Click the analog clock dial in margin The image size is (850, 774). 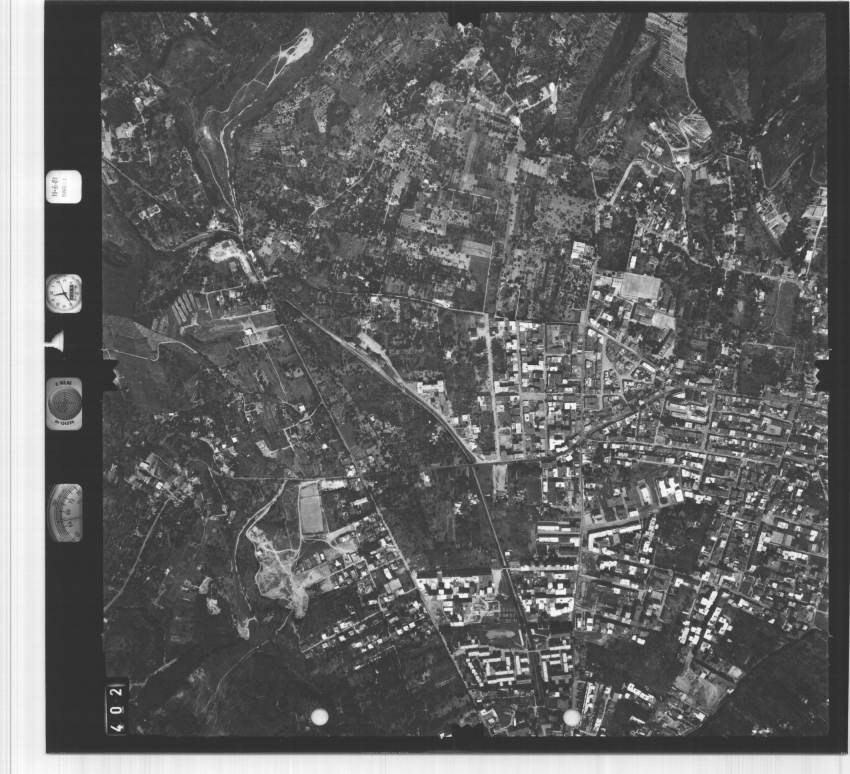click(x=63, y=293)
